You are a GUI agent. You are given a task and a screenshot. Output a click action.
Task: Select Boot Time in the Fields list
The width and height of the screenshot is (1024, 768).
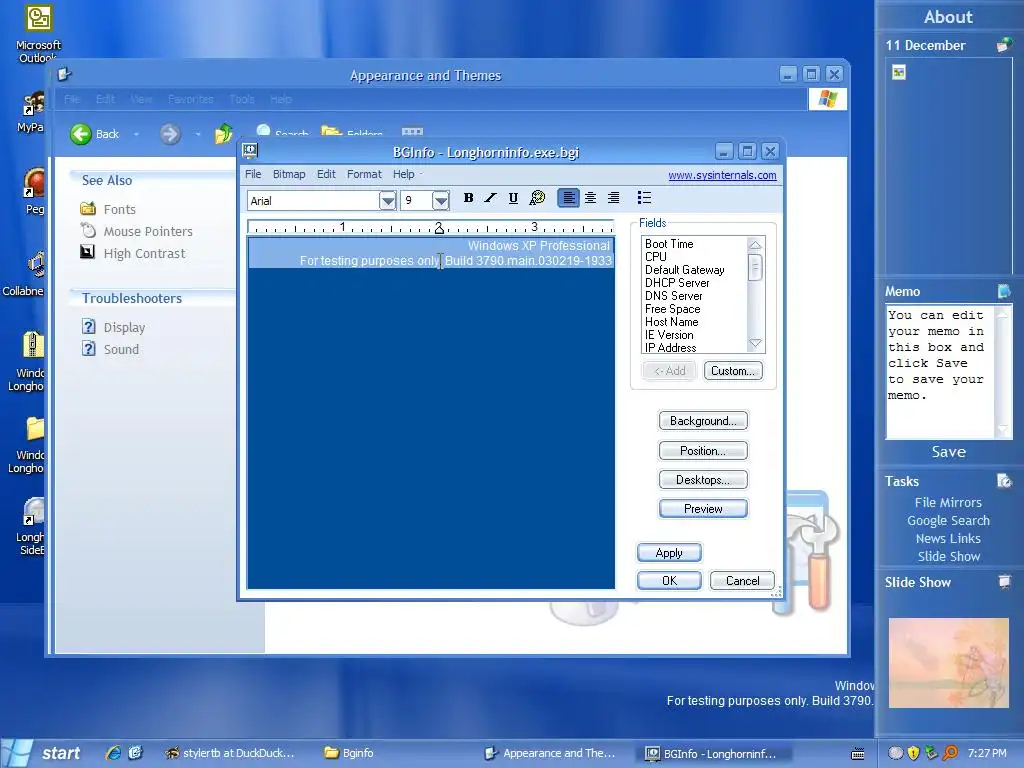click(669, 244)
